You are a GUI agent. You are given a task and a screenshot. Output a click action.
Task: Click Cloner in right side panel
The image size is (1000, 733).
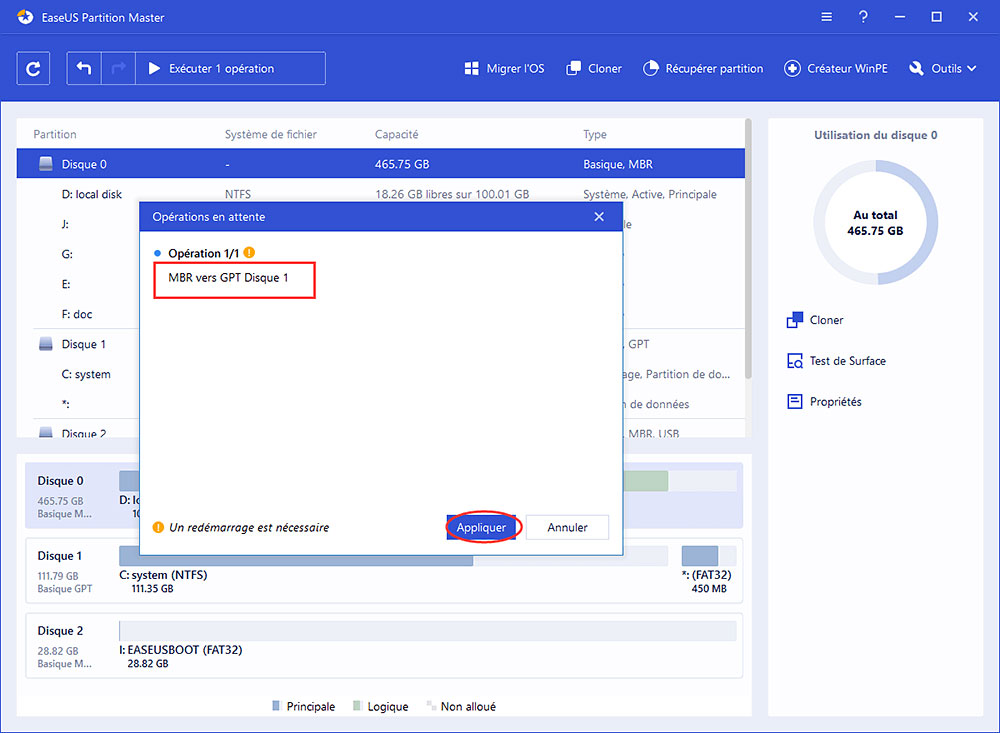pos(826,320)
